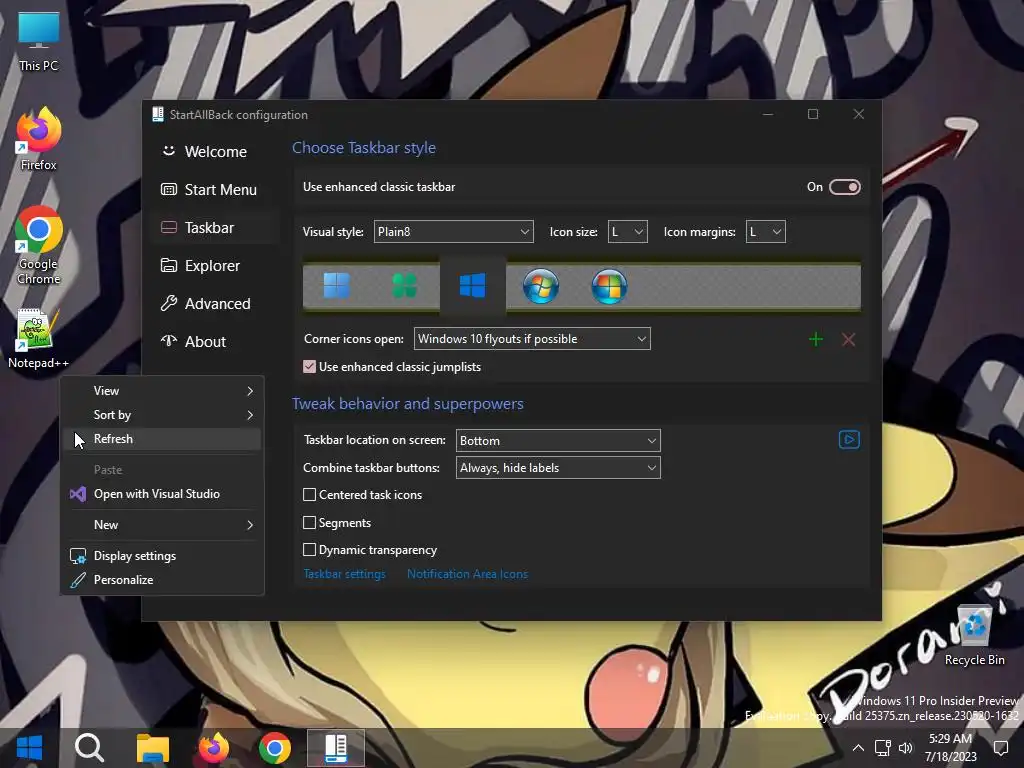The image size is (1024, 768).
Task: Open the Sort by submenu
Action: (x=162, y=415)
